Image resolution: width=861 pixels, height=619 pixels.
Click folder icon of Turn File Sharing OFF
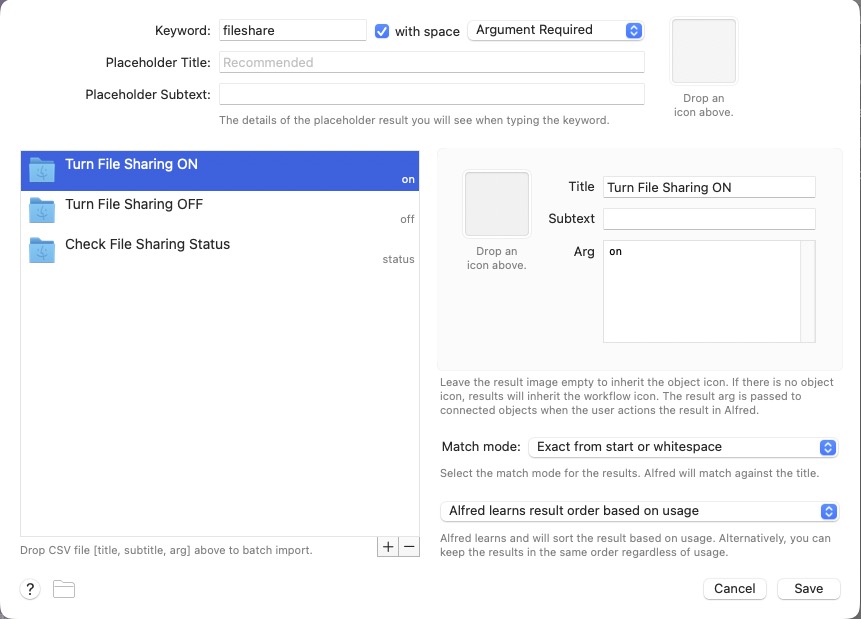tap(42, 210)
